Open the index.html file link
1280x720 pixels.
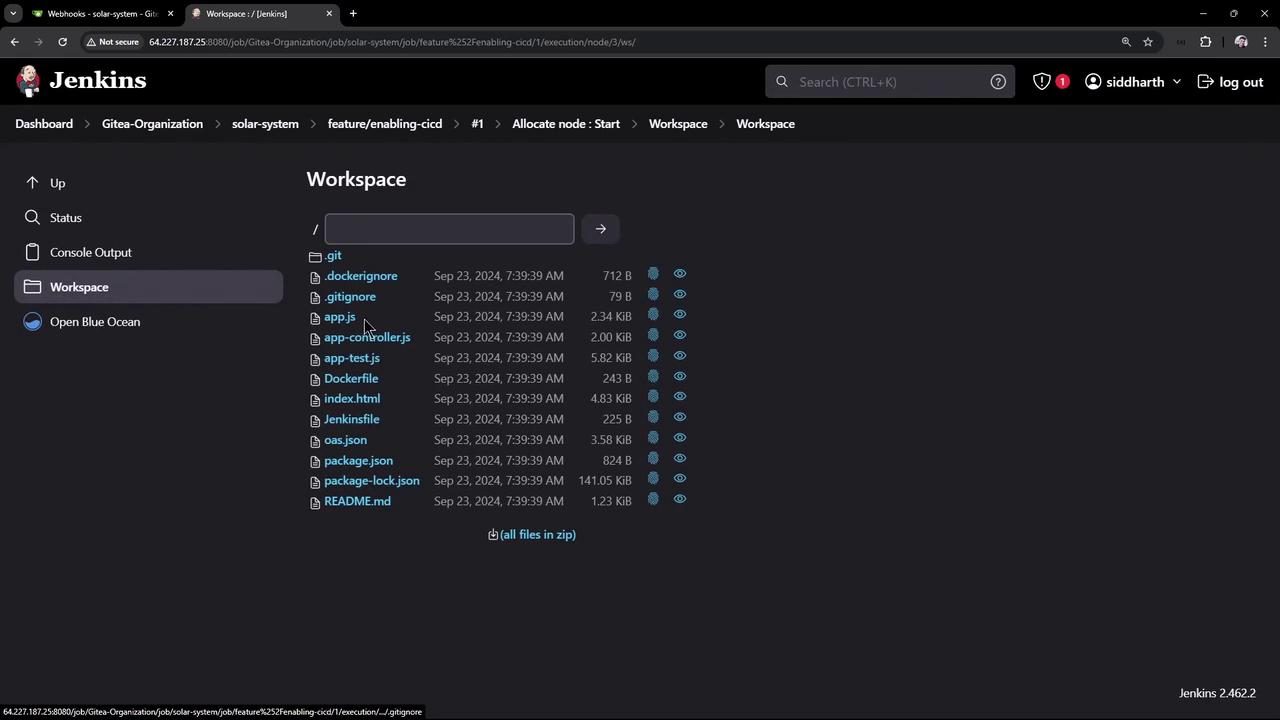[352, 399]
